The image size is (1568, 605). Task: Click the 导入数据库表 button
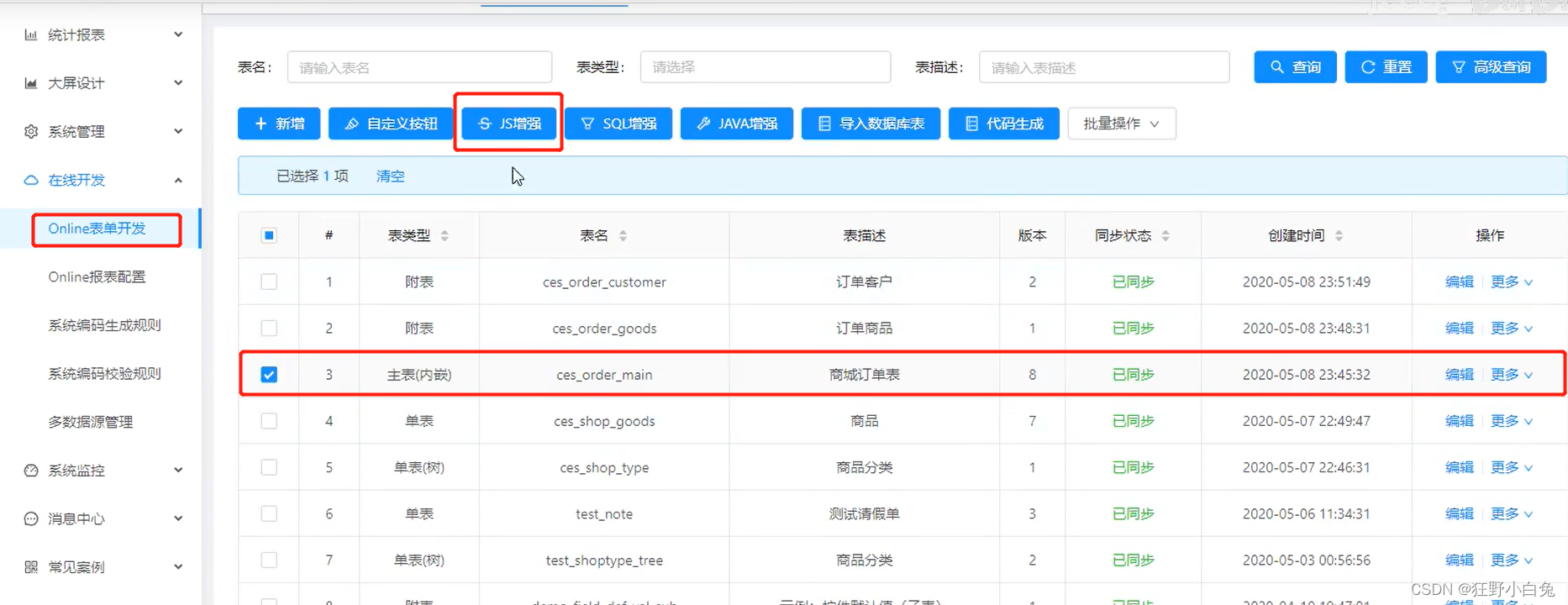pos(871,124)
